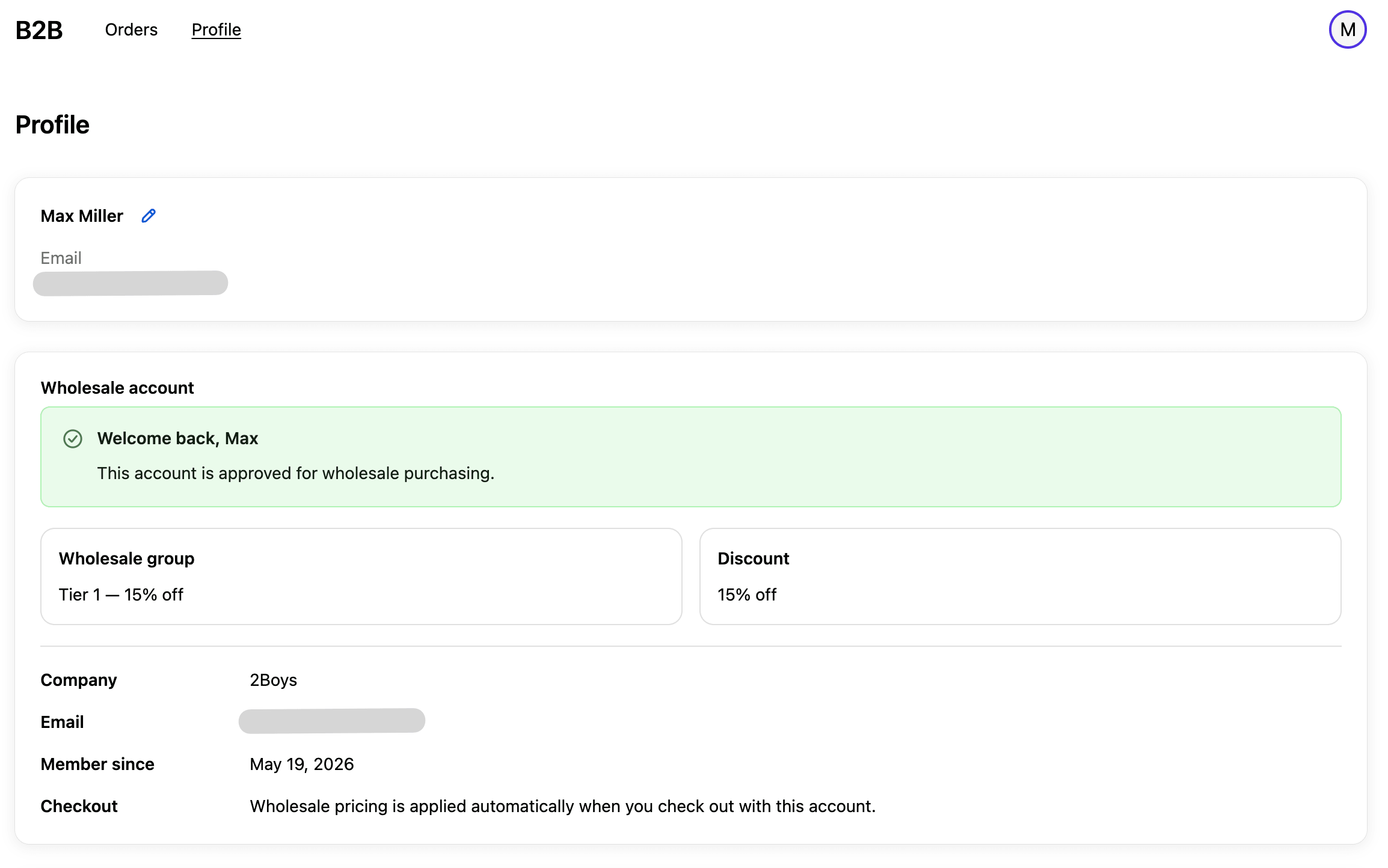Image resolution: width=1388 pixels, height=868 pixels.
Task: Click Tier 1 — 15% off value
Action: click(x=121, y=594)
